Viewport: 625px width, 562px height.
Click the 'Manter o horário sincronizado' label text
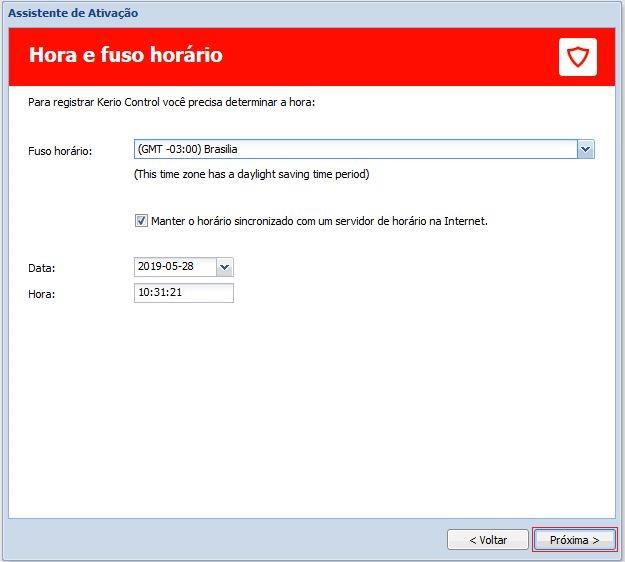319,221
